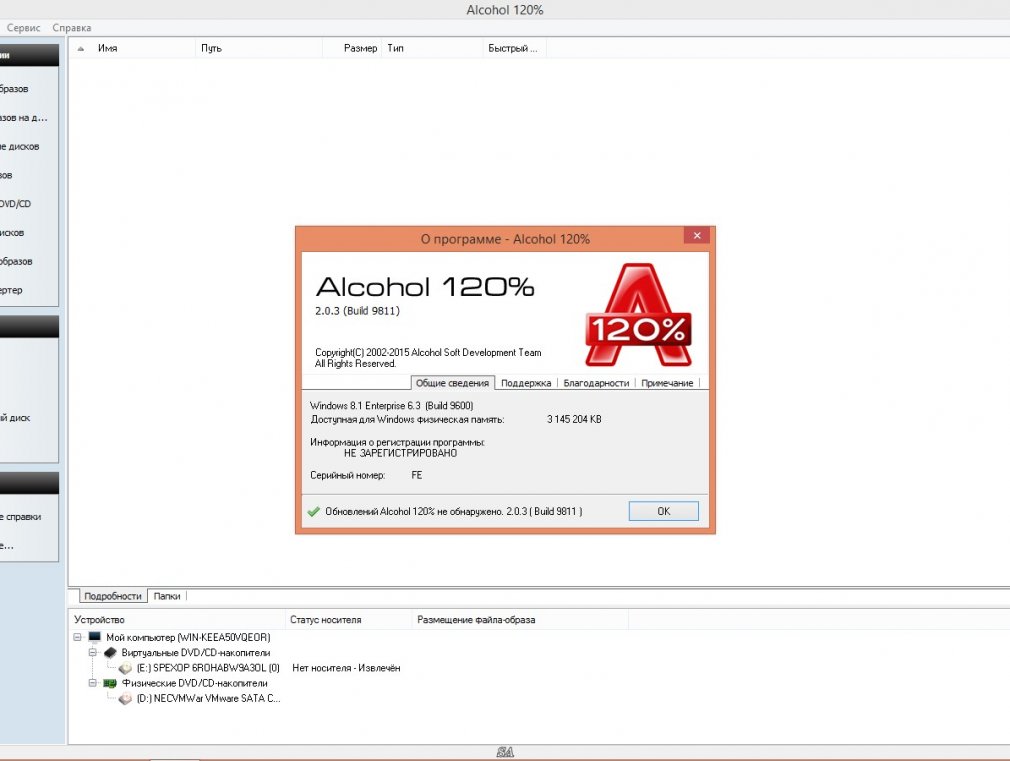Click the 'Тип' column header
Image resolution: width=1010 pixels, height=761 pixels.
click(432, 48)
